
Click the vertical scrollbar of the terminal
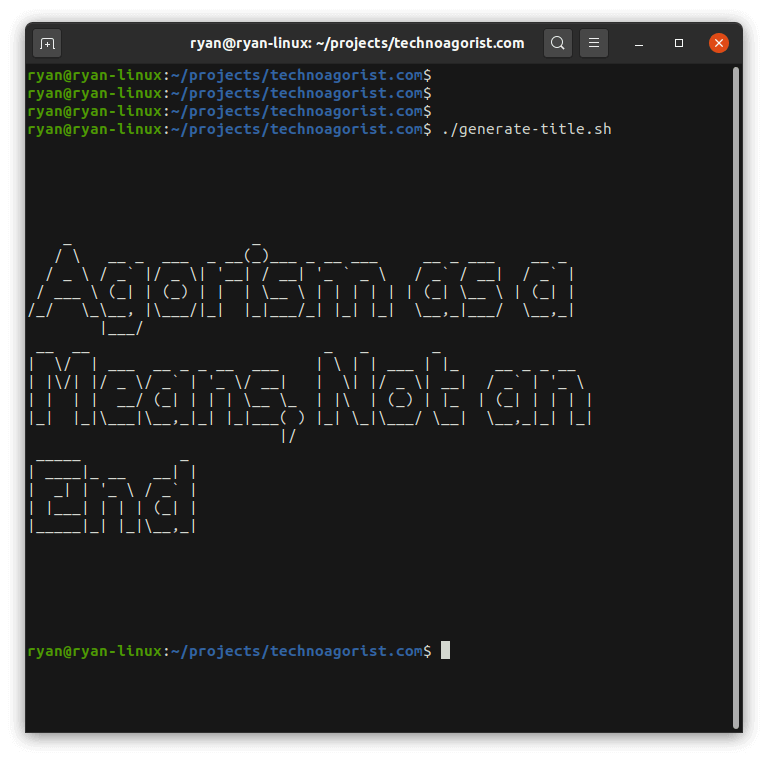(x=736, y=400)
